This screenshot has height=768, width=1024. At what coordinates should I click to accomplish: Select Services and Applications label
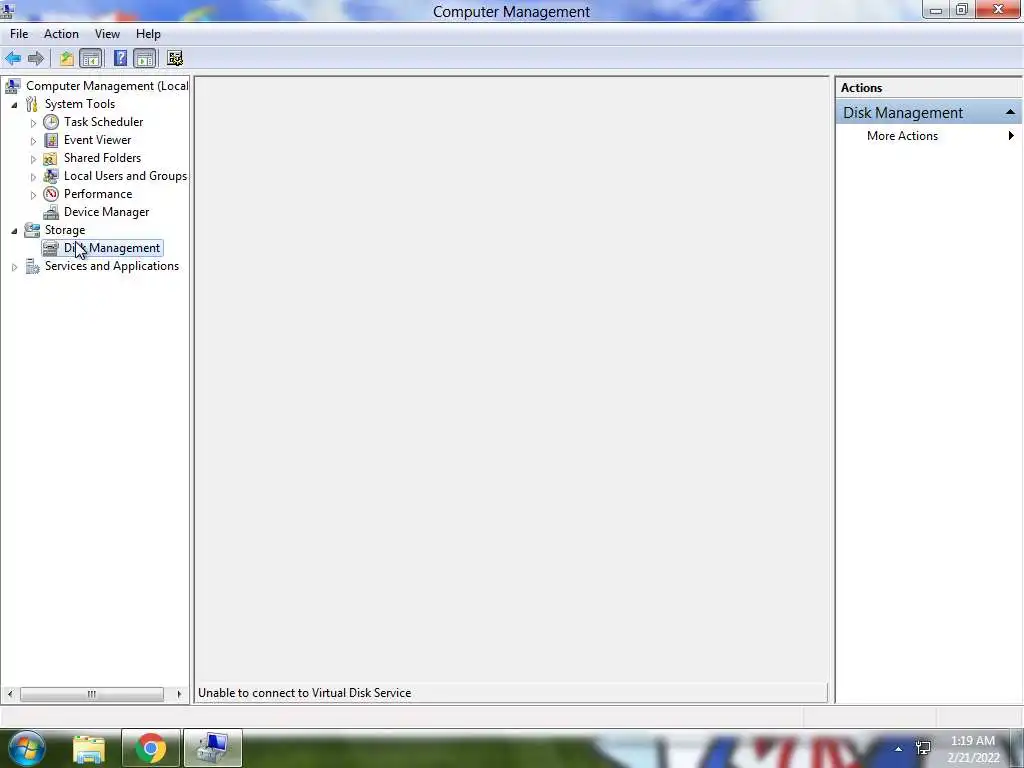112,266
